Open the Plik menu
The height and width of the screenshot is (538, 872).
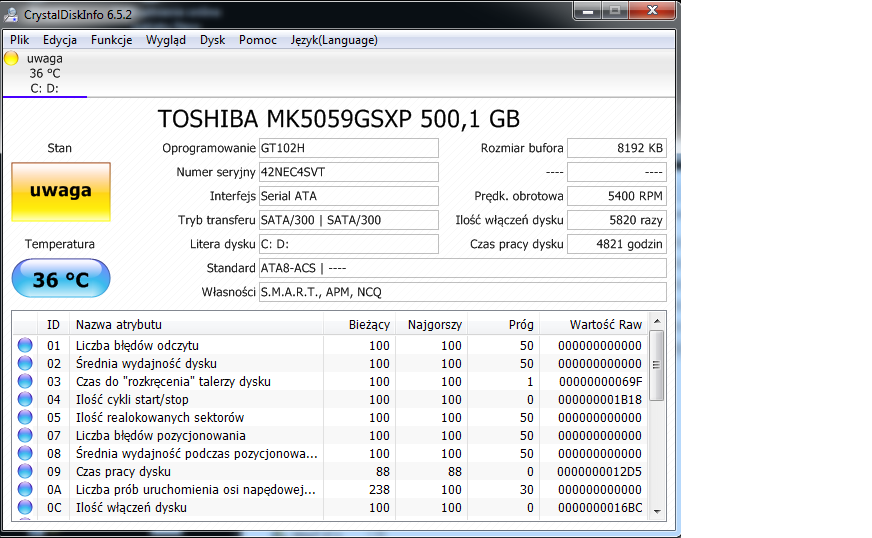coord(19,40)
